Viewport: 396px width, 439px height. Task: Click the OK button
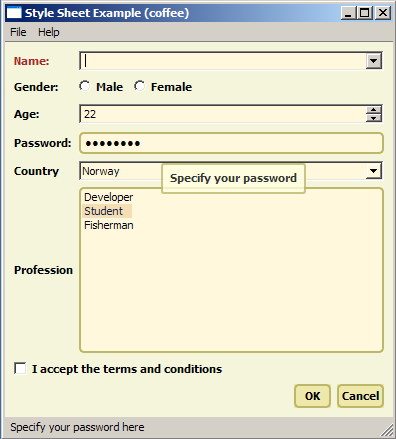312,396
